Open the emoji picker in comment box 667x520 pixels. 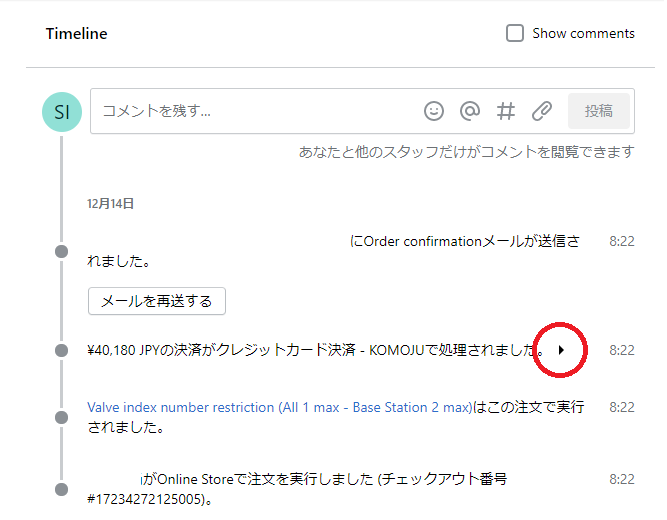[433, 111]
